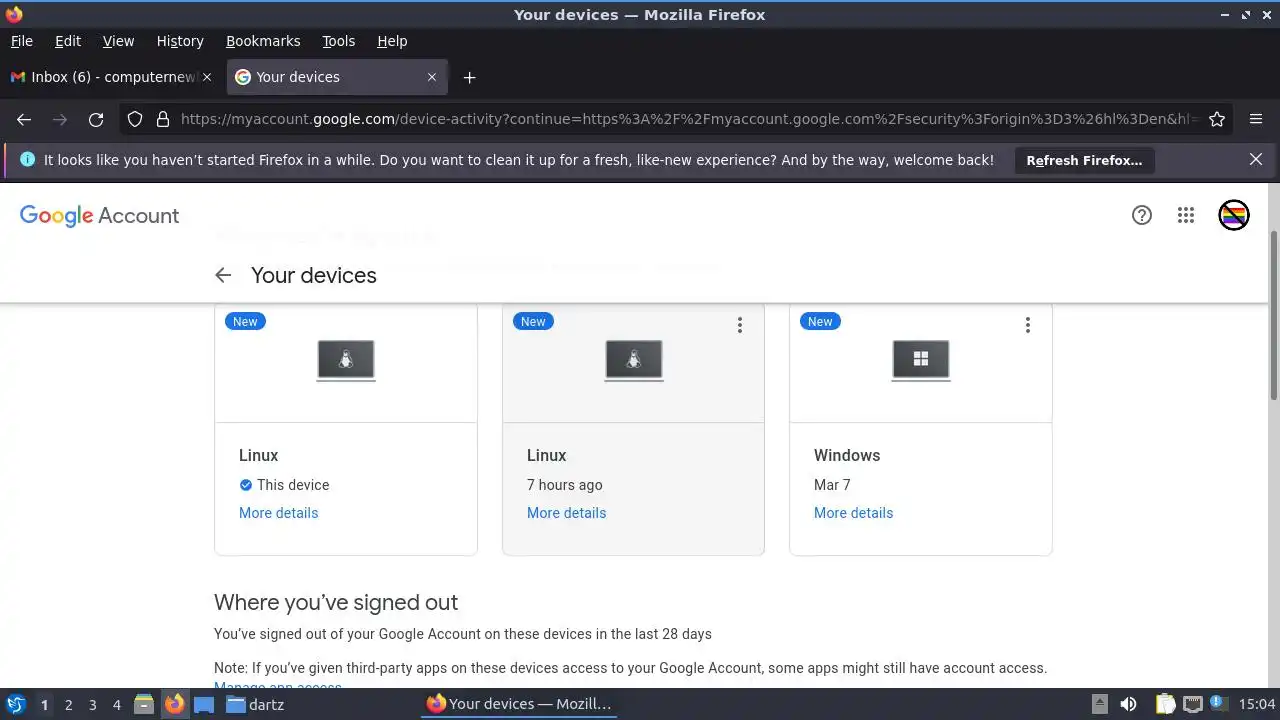1280x720 pixels.
Task: Open options menu for Windows device
Action: (1027, 325)
